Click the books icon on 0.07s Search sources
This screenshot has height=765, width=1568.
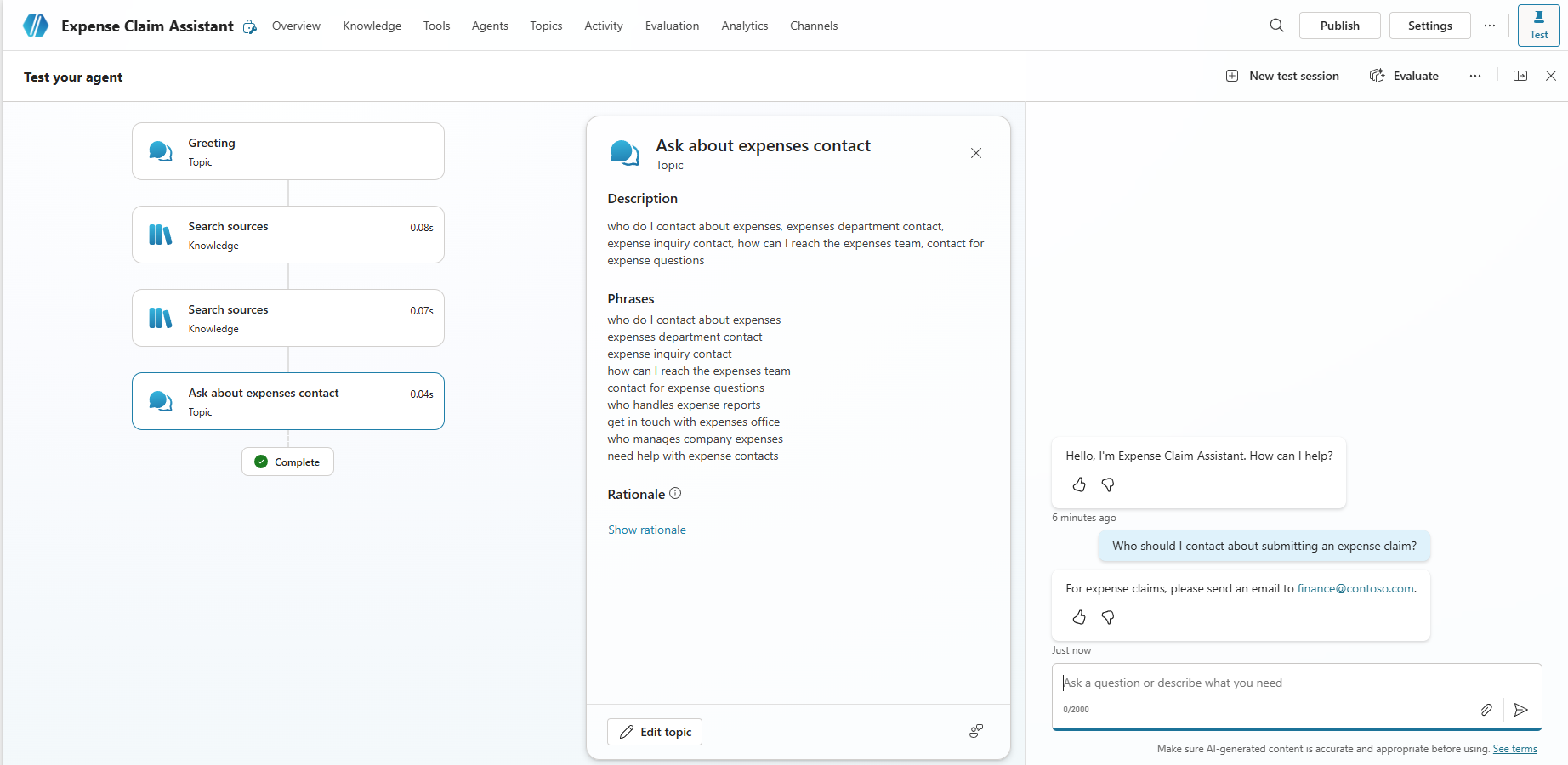(x=161, y=318)
